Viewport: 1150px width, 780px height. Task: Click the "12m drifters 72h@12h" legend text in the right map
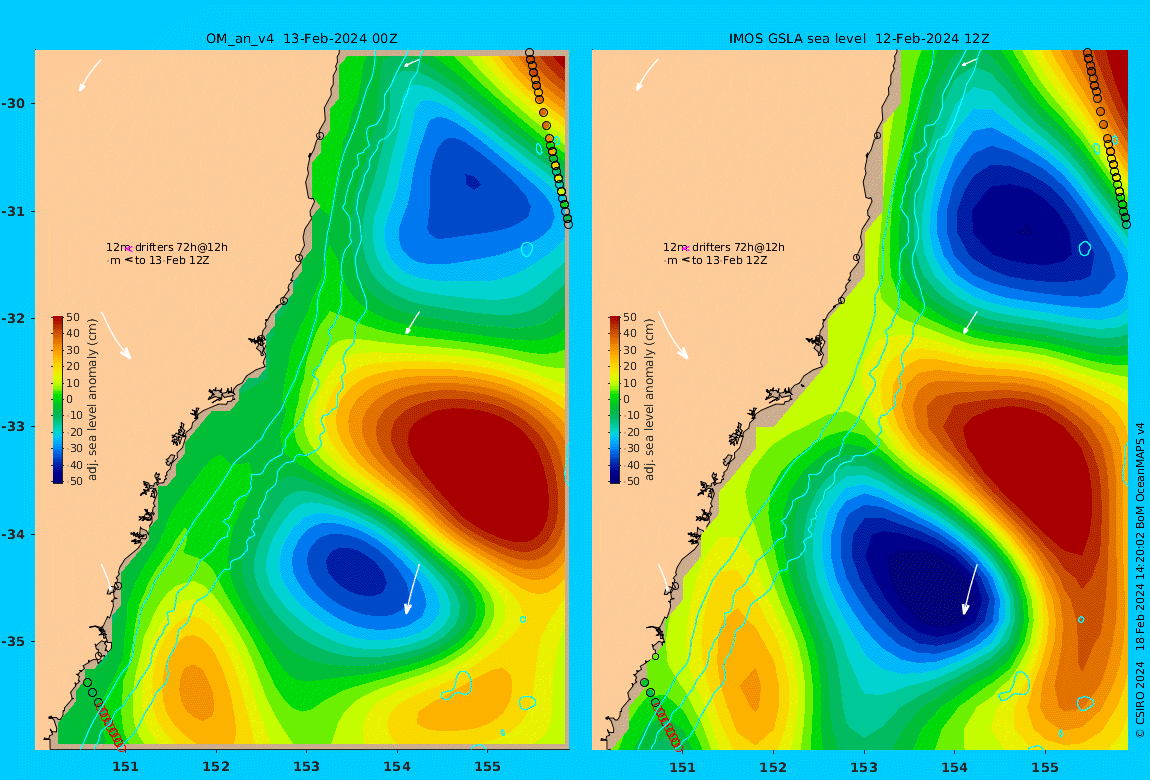(724, 247)
